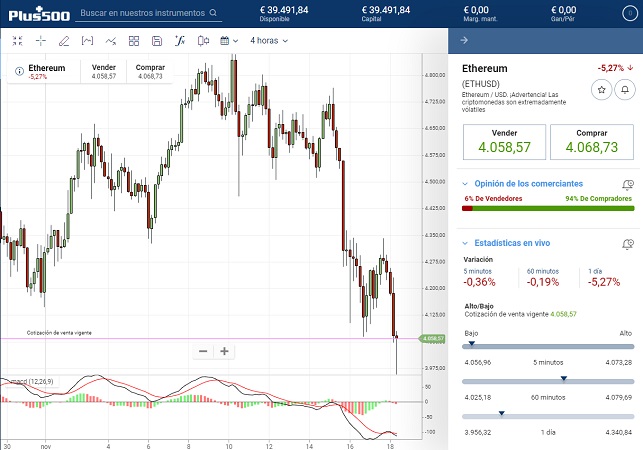Click the fullscreen chart icon
Viewport: 643px width, 450px height.
pyautogui.click(x=17, y=41)
